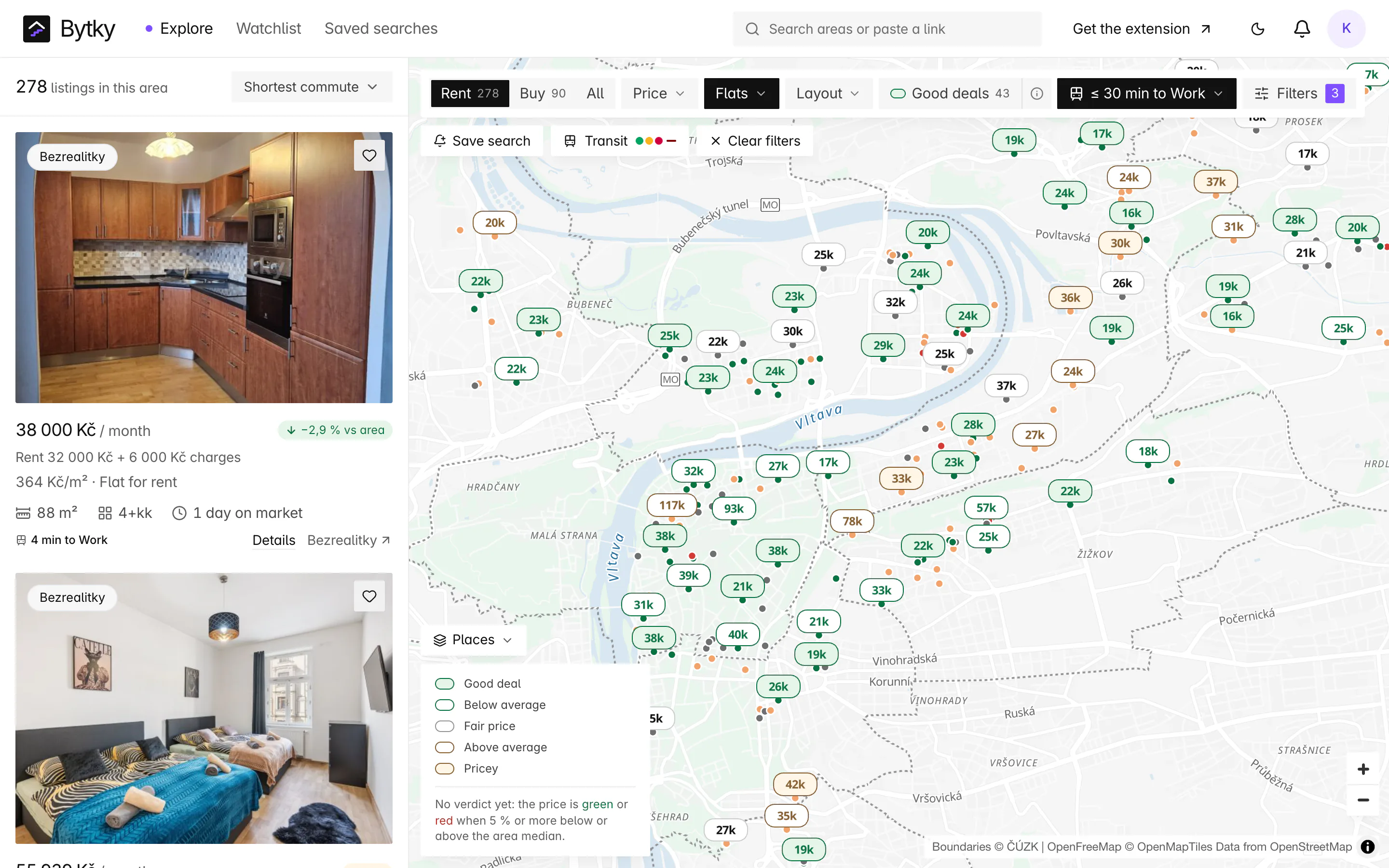Toggle dark mode moon icon
The width and height of the screenshot is (1389, 868).
point(1257,29)
